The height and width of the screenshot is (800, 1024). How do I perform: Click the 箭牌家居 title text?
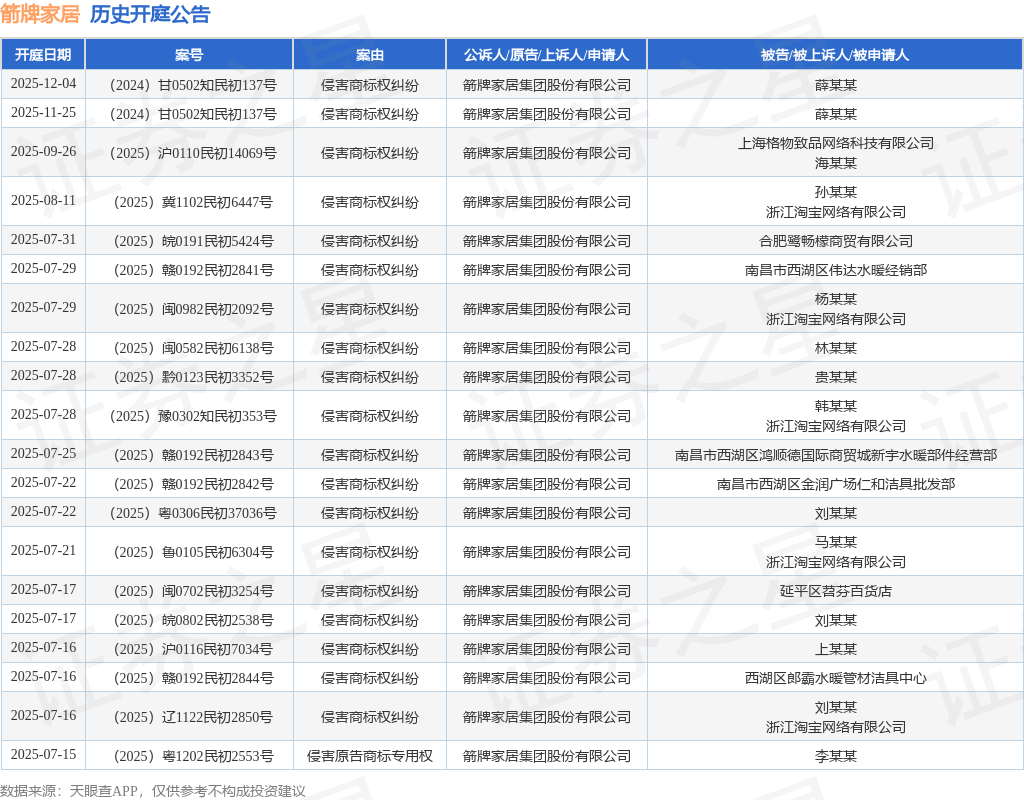(40, 14)
